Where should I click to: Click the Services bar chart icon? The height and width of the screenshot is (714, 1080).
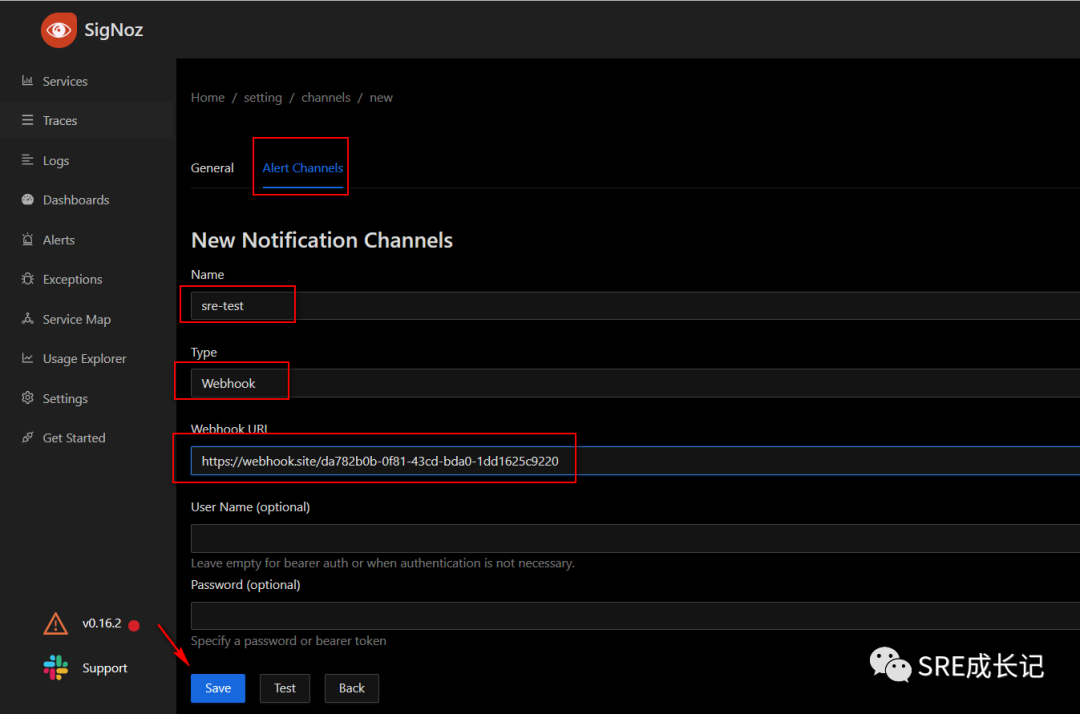[28, 81]
